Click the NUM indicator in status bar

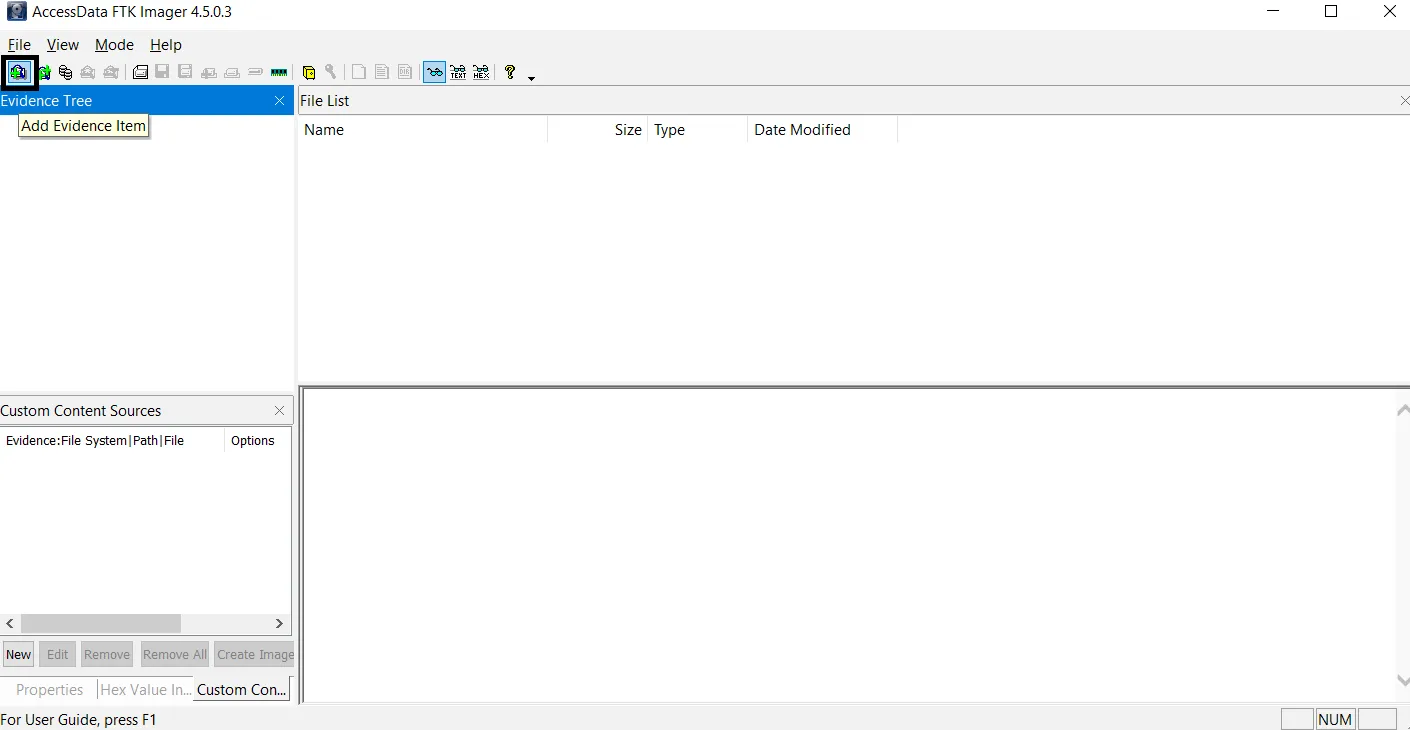[1336, 720]
